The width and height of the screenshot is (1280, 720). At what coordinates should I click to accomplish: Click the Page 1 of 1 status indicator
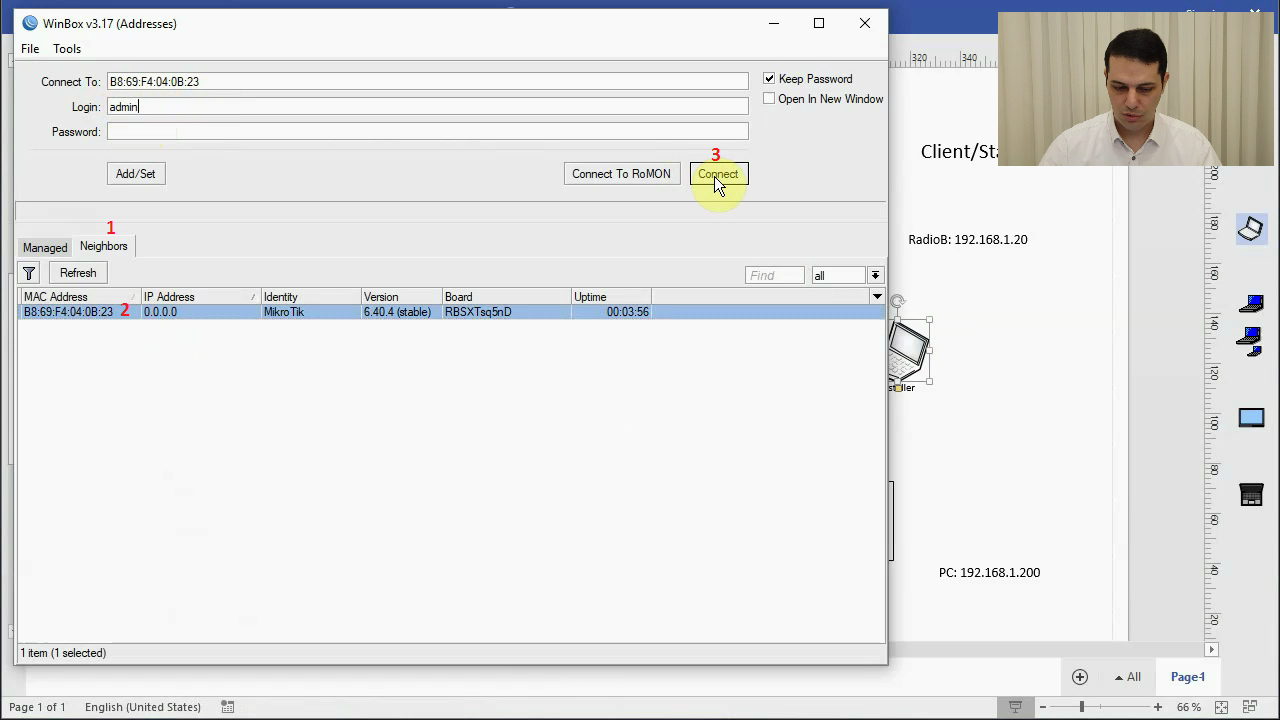coord(37,707)
